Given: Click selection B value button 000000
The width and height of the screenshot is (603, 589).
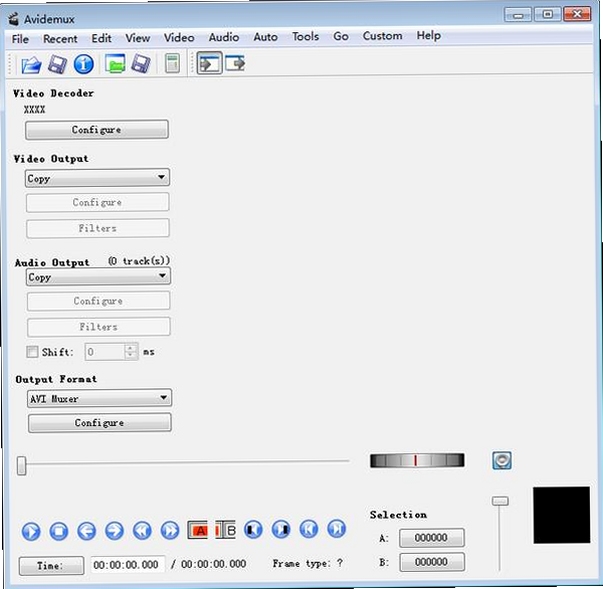Looking at the screenshot, I should click(x=432, y=562).
